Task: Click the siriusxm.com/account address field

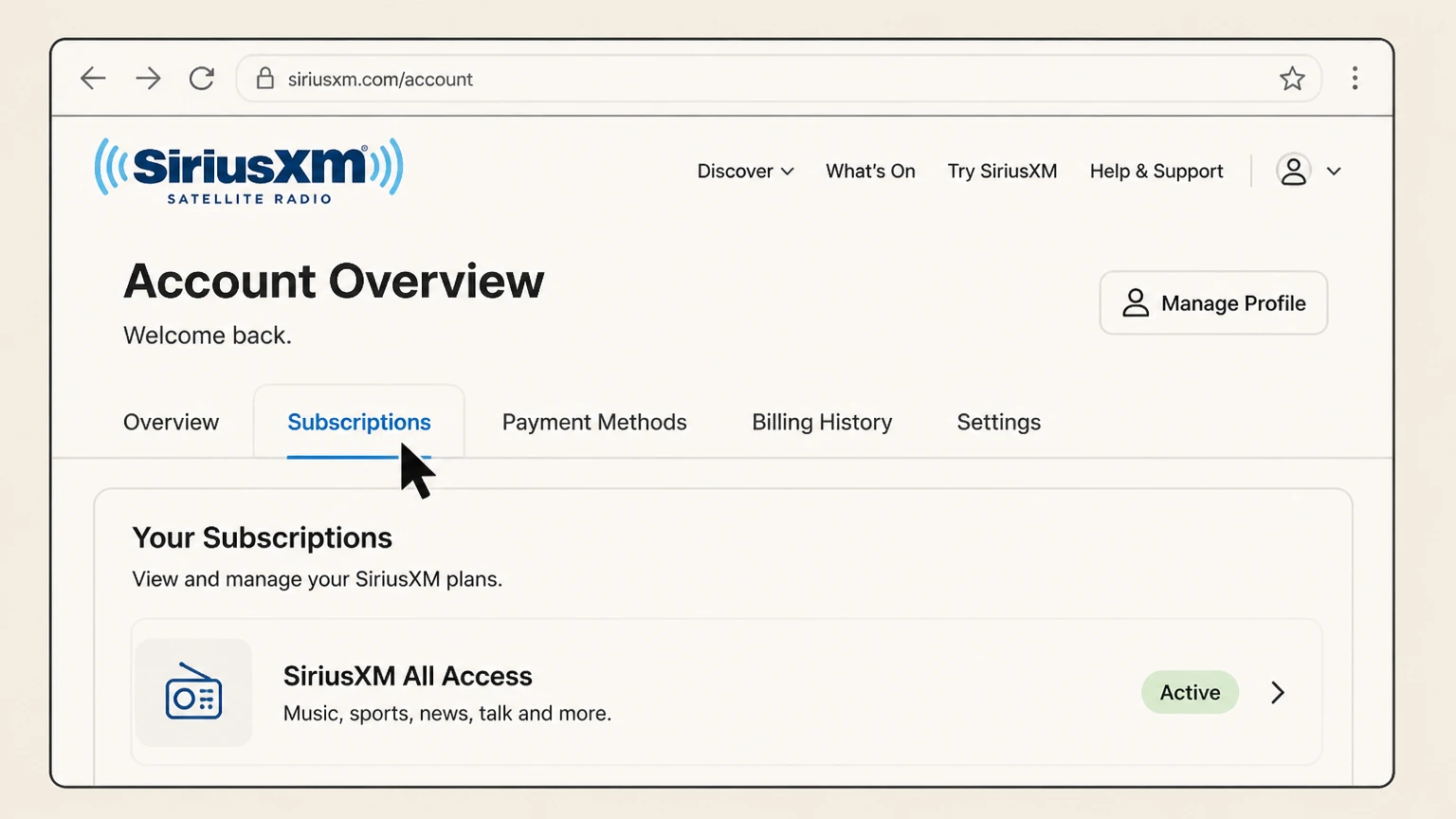Action: (778, 79)
